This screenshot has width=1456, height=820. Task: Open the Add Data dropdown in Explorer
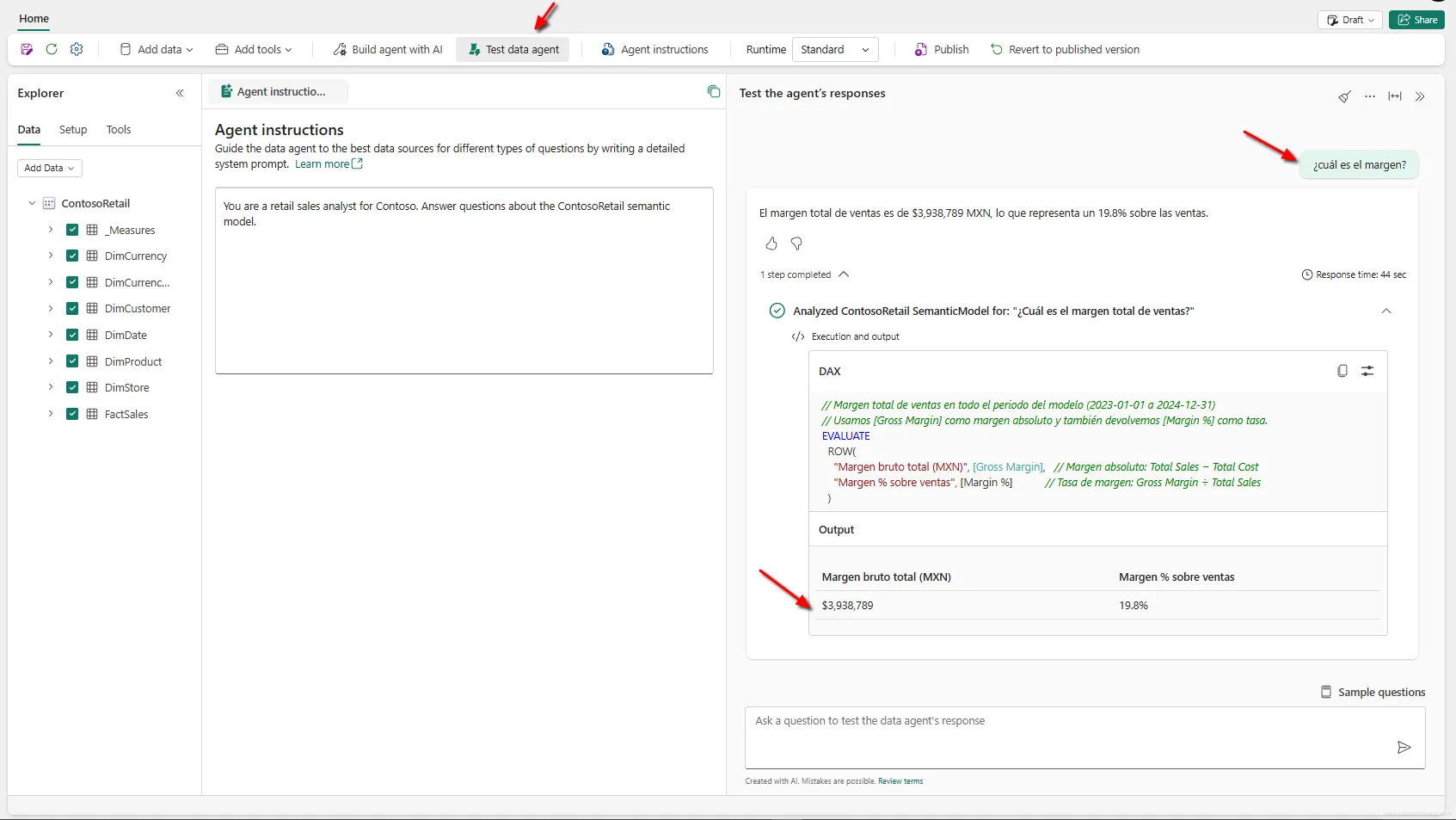50,168
